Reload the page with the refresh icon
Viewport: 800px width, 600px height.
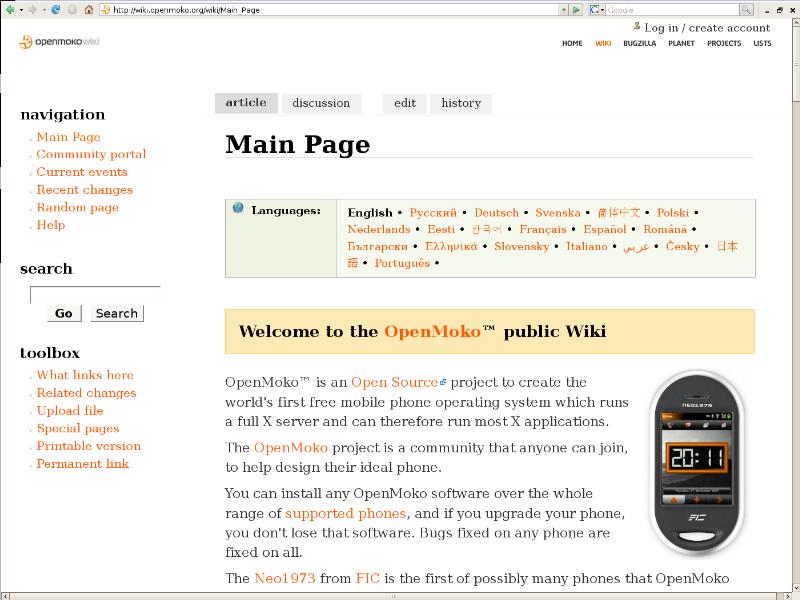click(56, 9)
